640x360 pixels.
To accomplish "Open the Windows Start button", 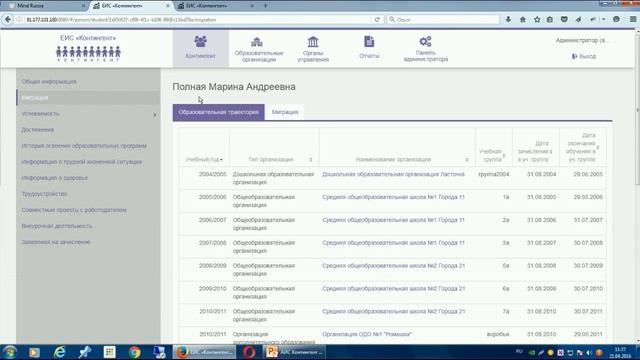I will click(9, 352).
